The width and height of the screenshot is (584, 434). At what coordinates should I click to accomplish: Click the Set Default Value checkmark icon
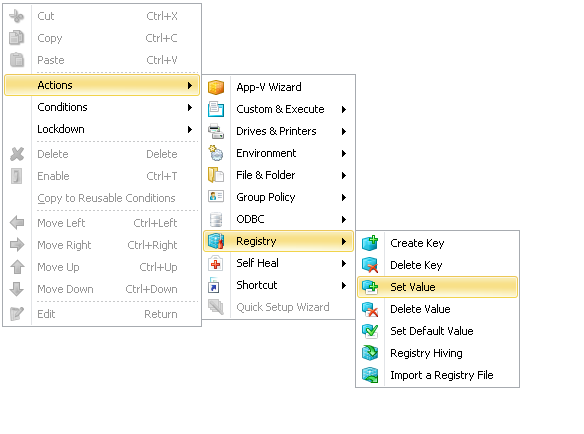point(370,331)
